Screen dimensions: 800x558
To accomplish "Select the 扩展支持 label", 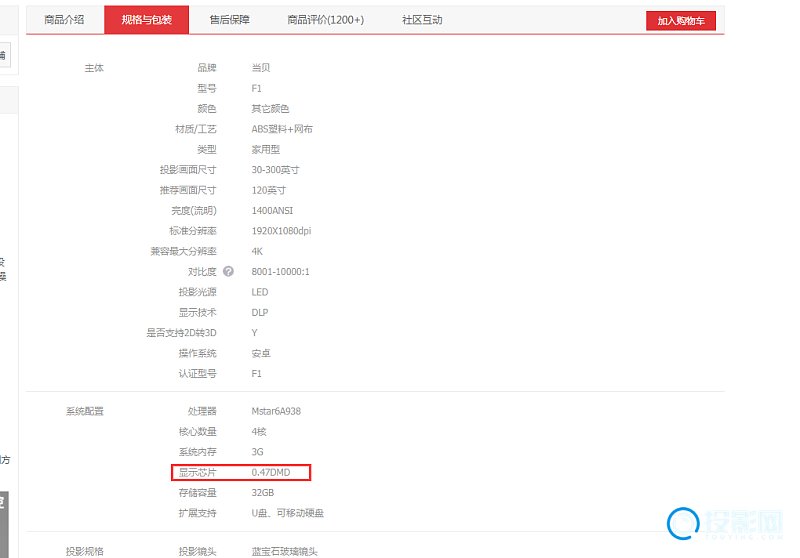I will (197, 513).
